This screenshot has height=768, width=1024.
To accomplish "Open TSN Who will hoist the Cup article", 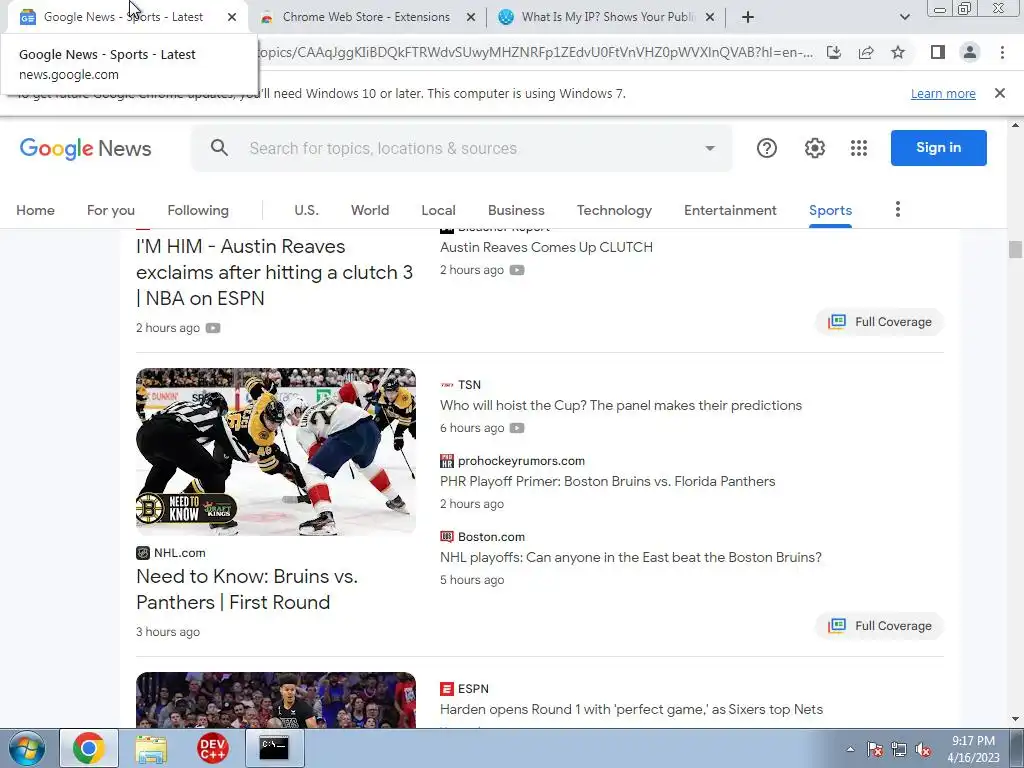I will coord(620,406).
